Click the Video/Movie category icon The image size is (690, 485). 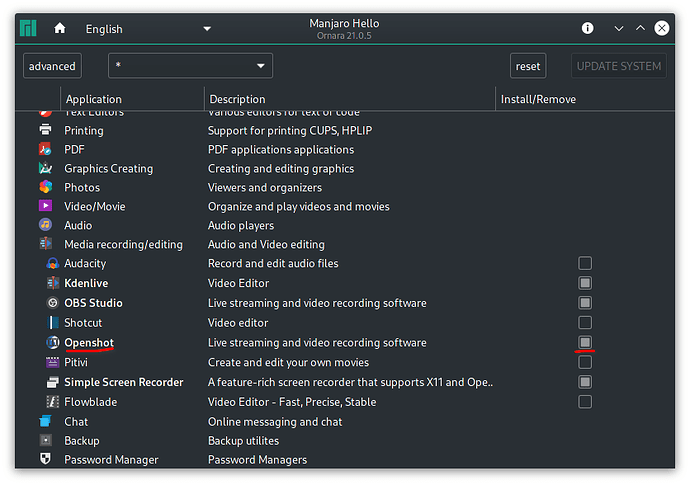coord(45,206)
